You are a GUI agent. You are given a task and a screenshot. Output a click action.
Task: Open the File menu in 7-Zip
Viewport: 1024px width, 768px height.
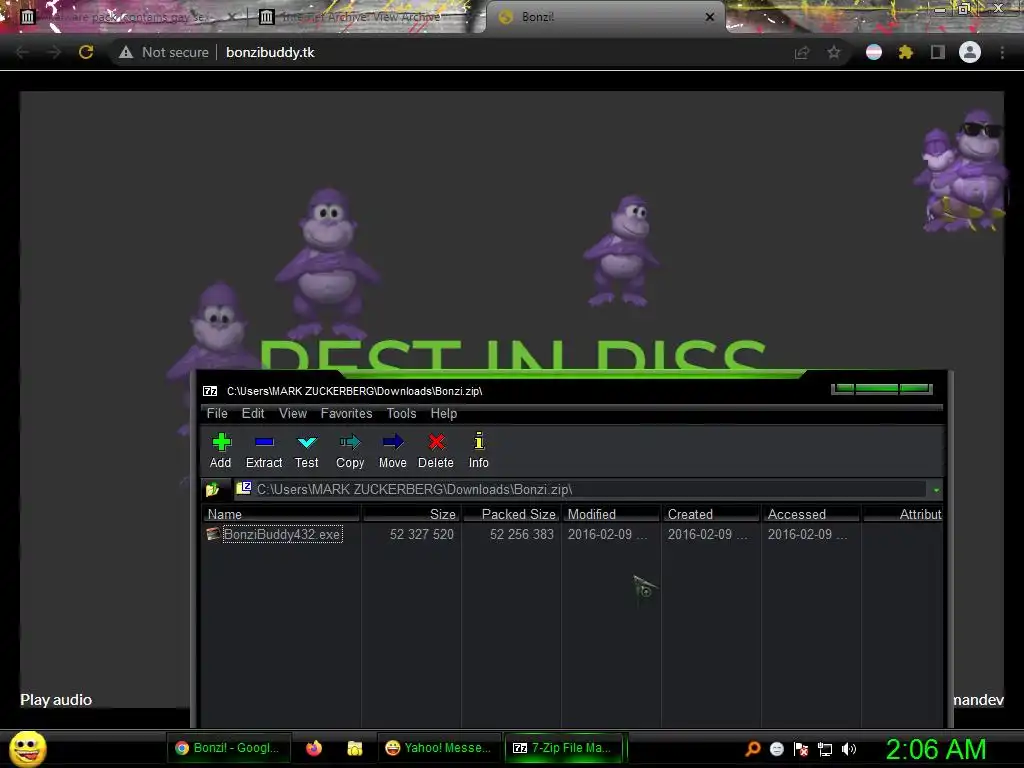click(217, 413)
